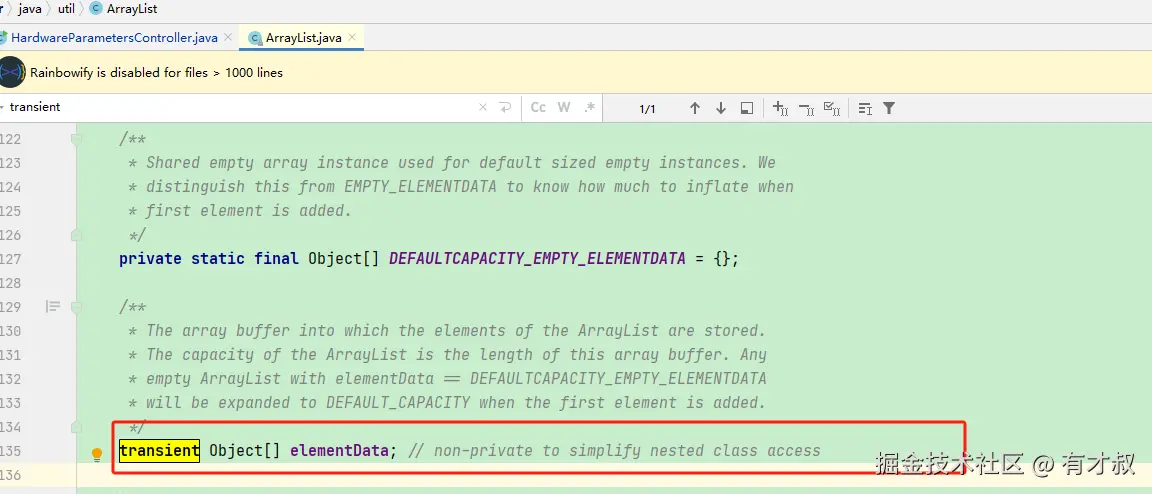
Task: Open the multiple-lines search options icon
Action: [865, 108]
